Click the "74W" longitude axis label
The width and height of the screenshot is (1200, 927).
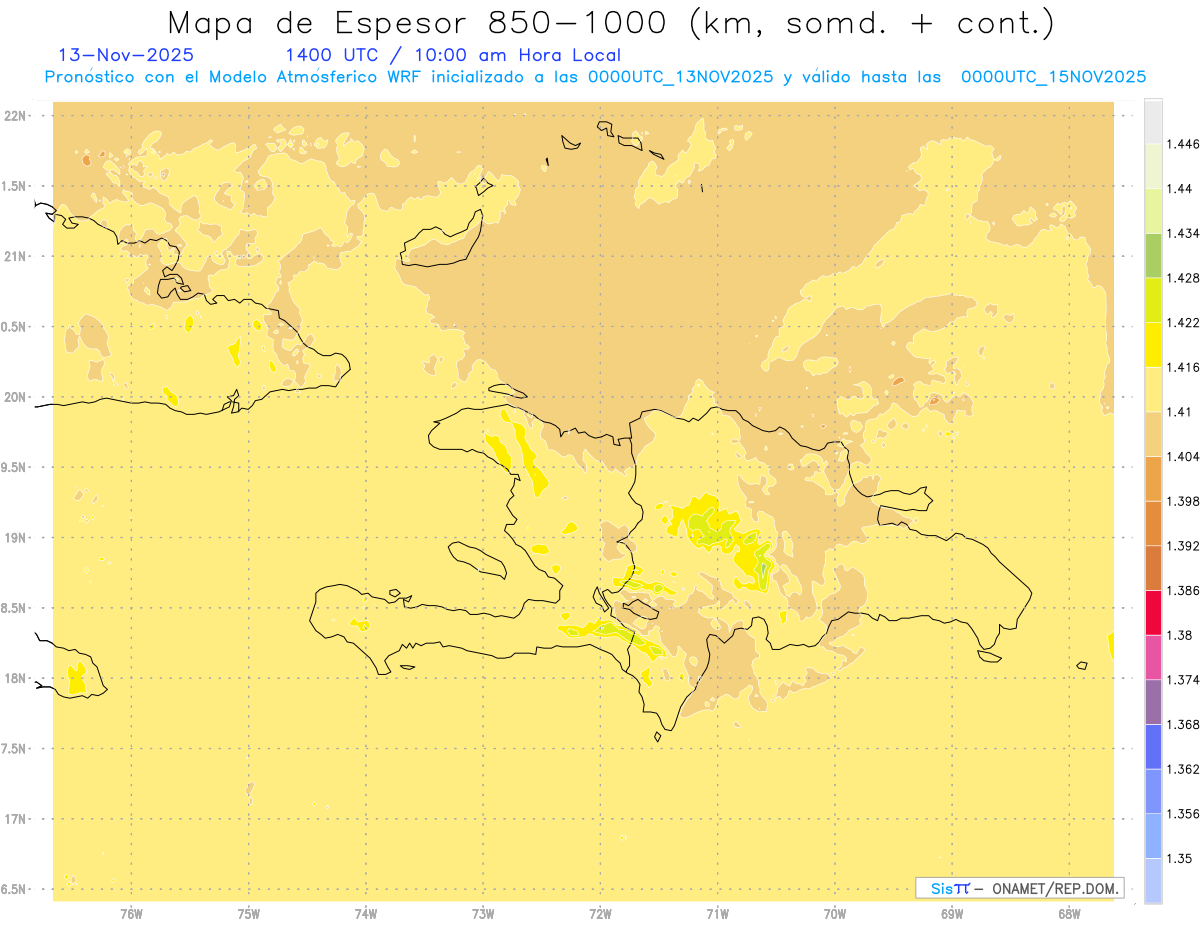(x=366, y=914)
